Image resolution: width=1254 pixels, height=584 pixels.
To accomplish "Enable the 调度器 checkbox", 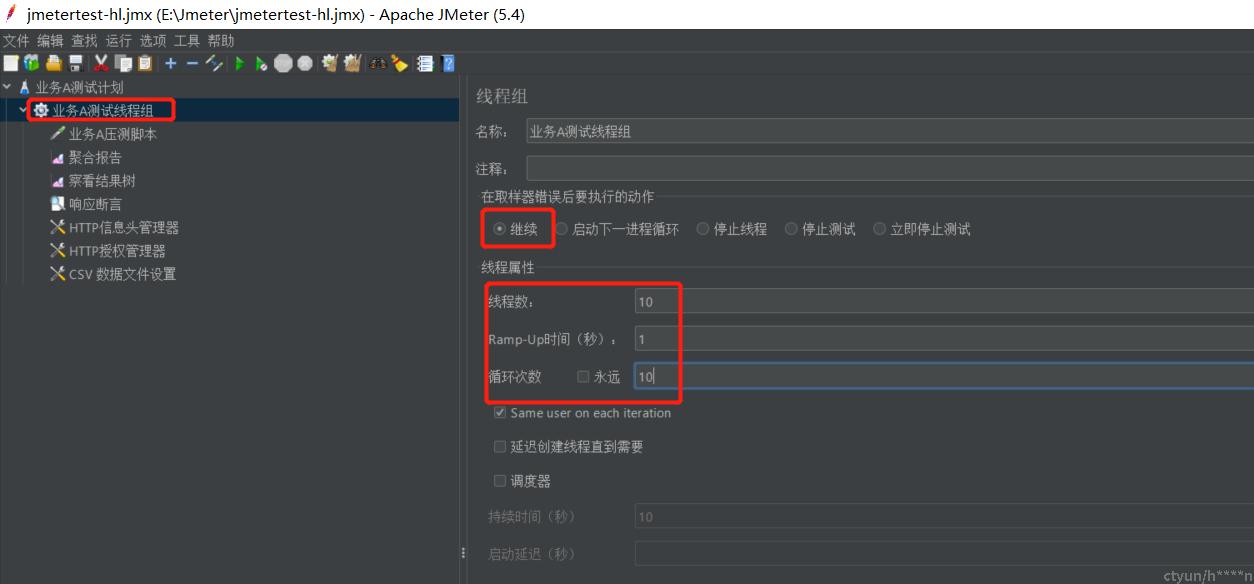I will 500,481.
